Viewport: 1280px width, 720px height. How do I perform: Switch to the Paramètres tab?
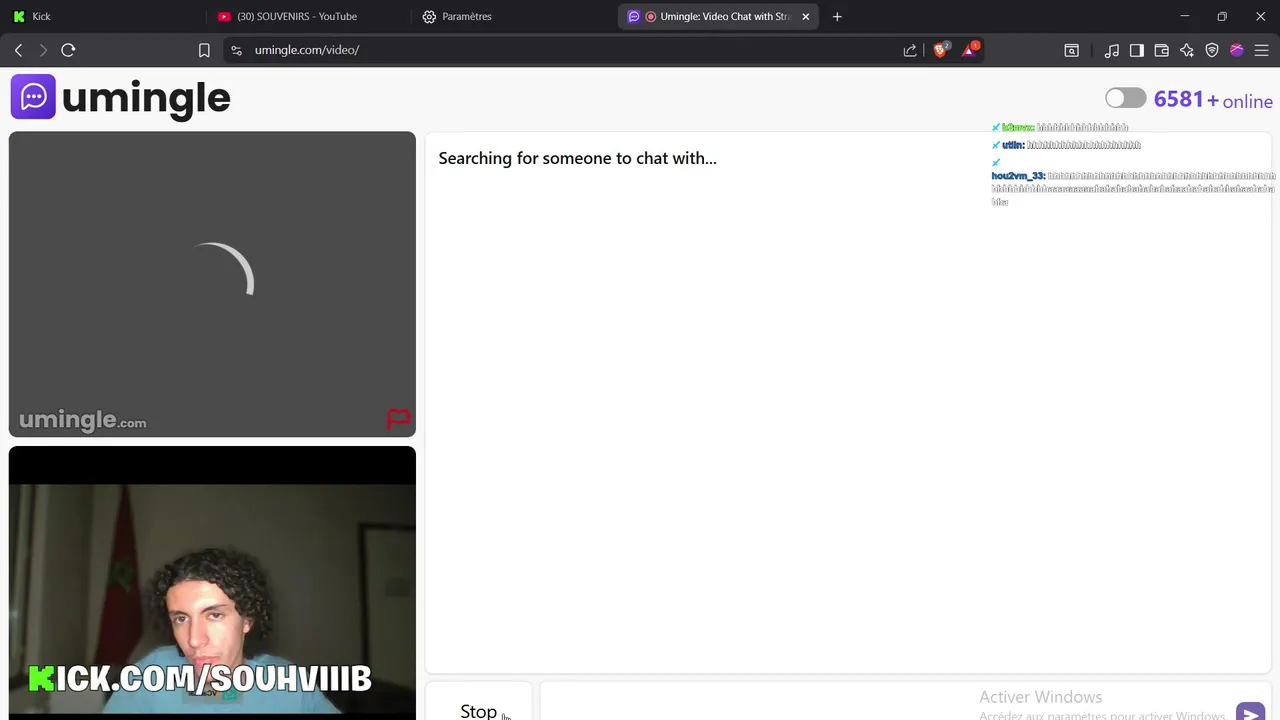point(513,16)
